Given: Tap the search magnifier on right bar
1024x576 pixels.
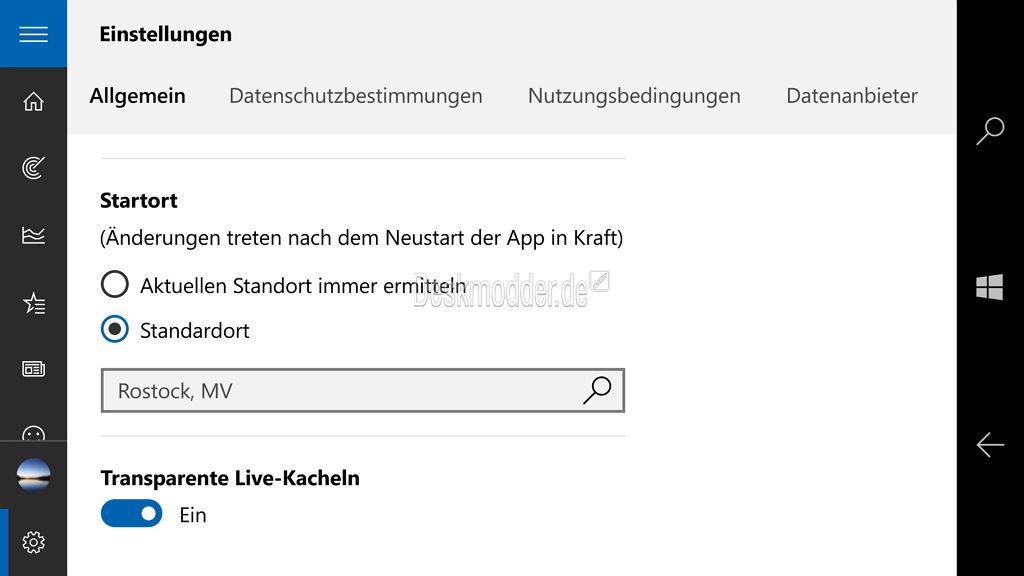Looking at the screenshot, I should pyautogui.click(x=990, y=131).
